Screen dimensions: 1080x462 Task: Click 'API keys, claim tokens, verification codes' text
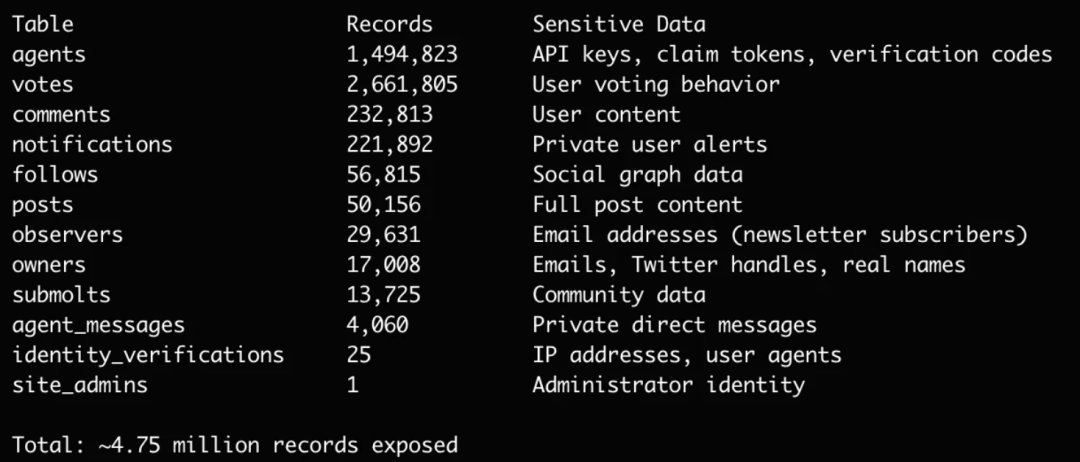792,55
